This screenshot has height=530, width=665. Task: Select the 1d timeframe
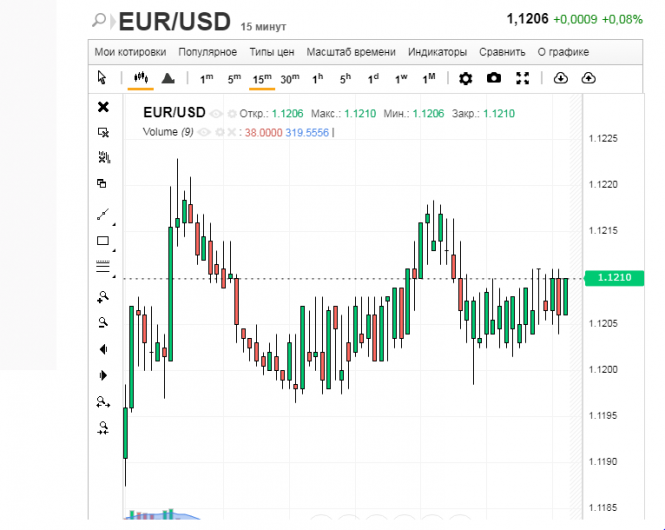373,79
